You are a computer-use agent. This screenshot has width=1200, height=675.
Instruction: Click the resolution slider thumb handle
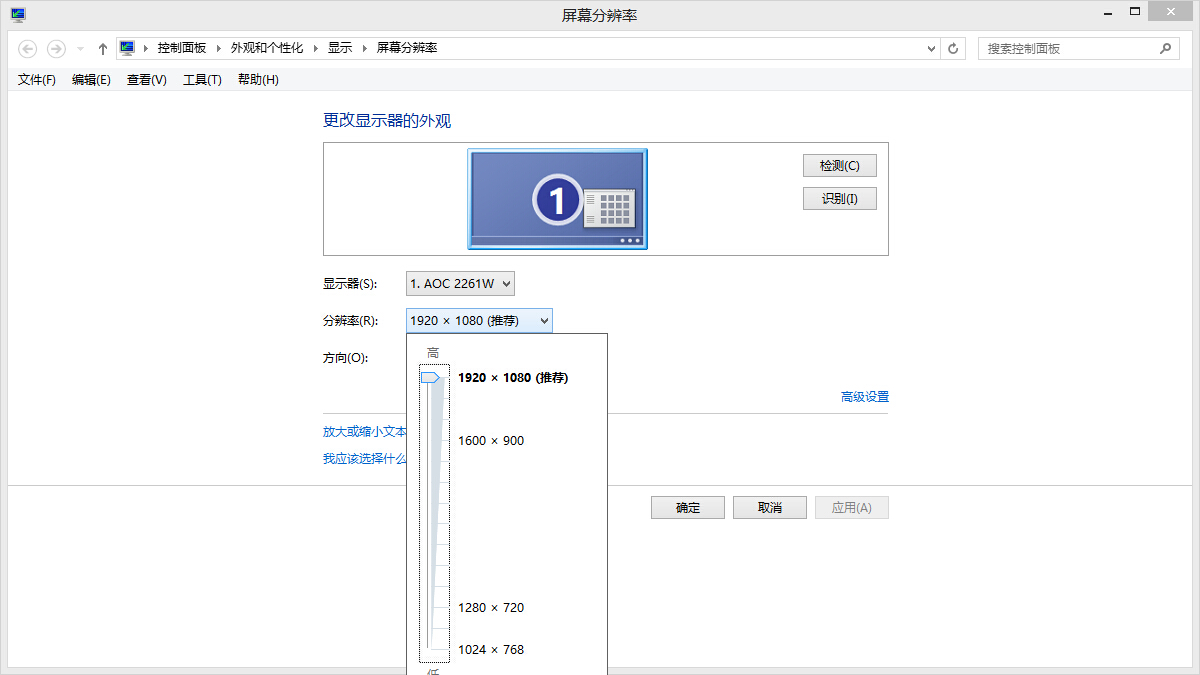coord(431,378)
